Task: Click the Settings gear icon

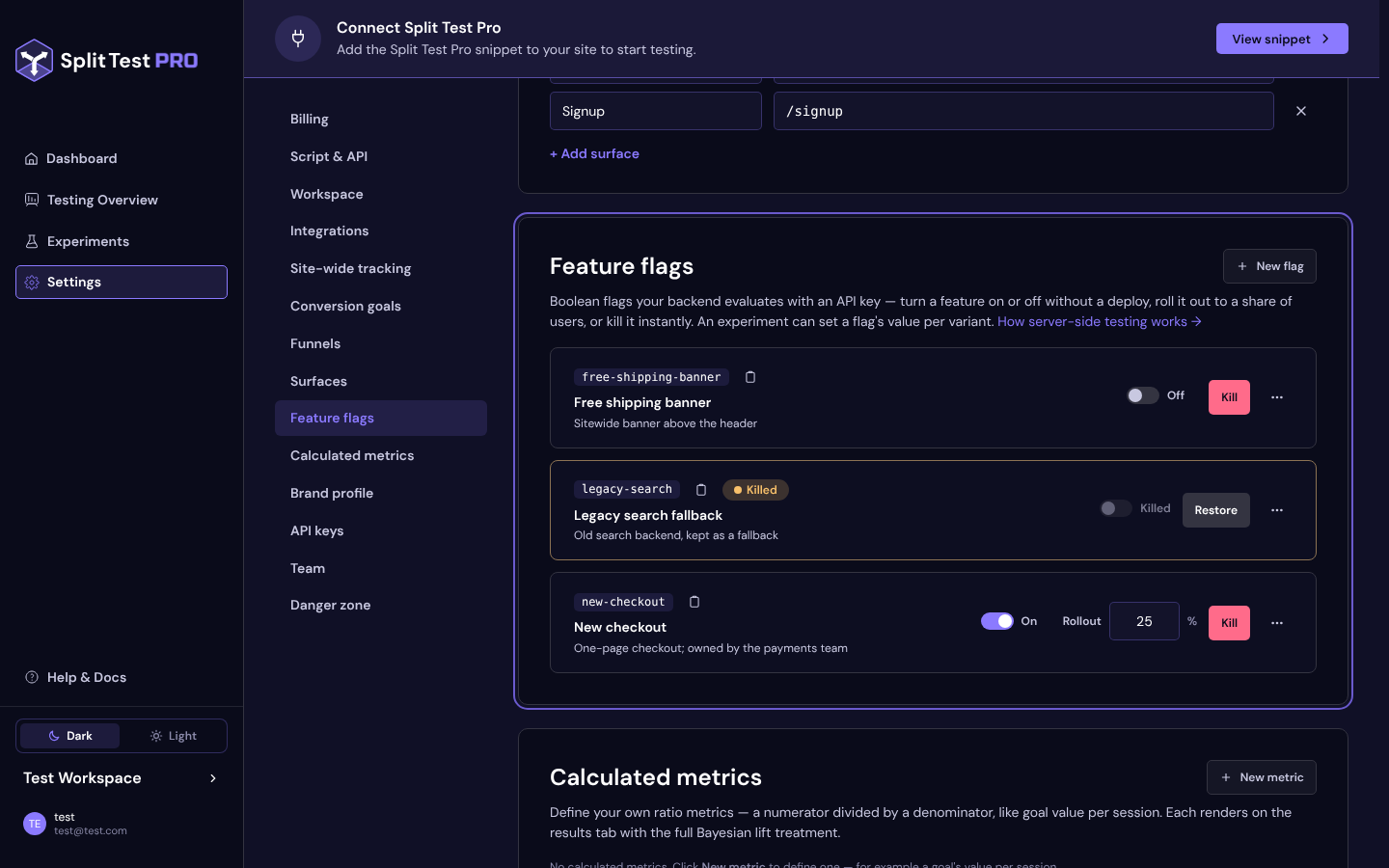Action: coord(32,283)
